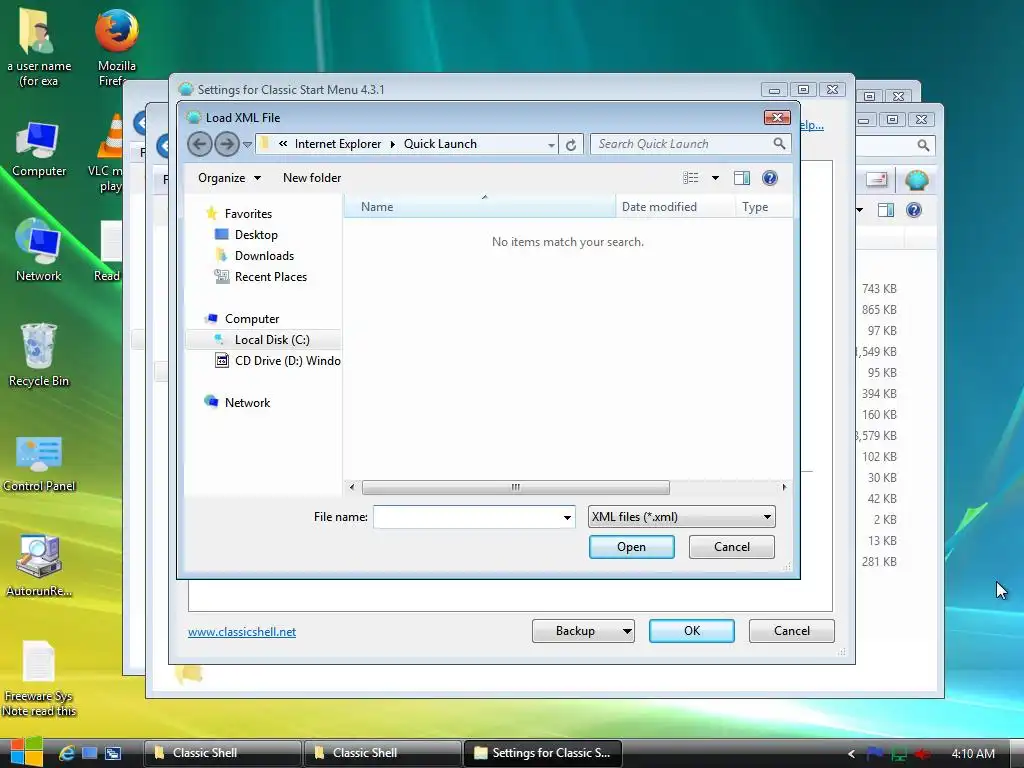This screenshot has width=1024, height=768.
Task: Open Computer desktop icon
Action: [x=39, y=150]
